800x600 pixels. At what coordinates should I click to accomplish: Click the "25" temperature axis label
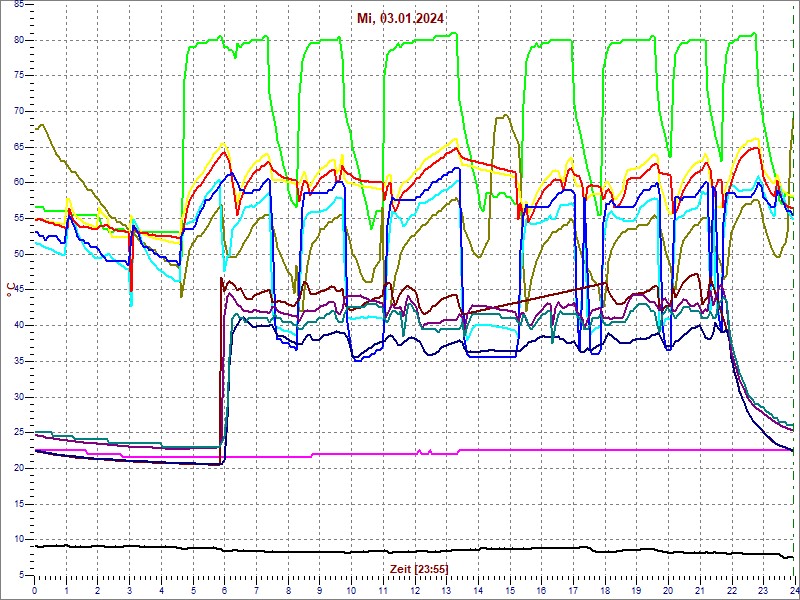coord(18,433)
